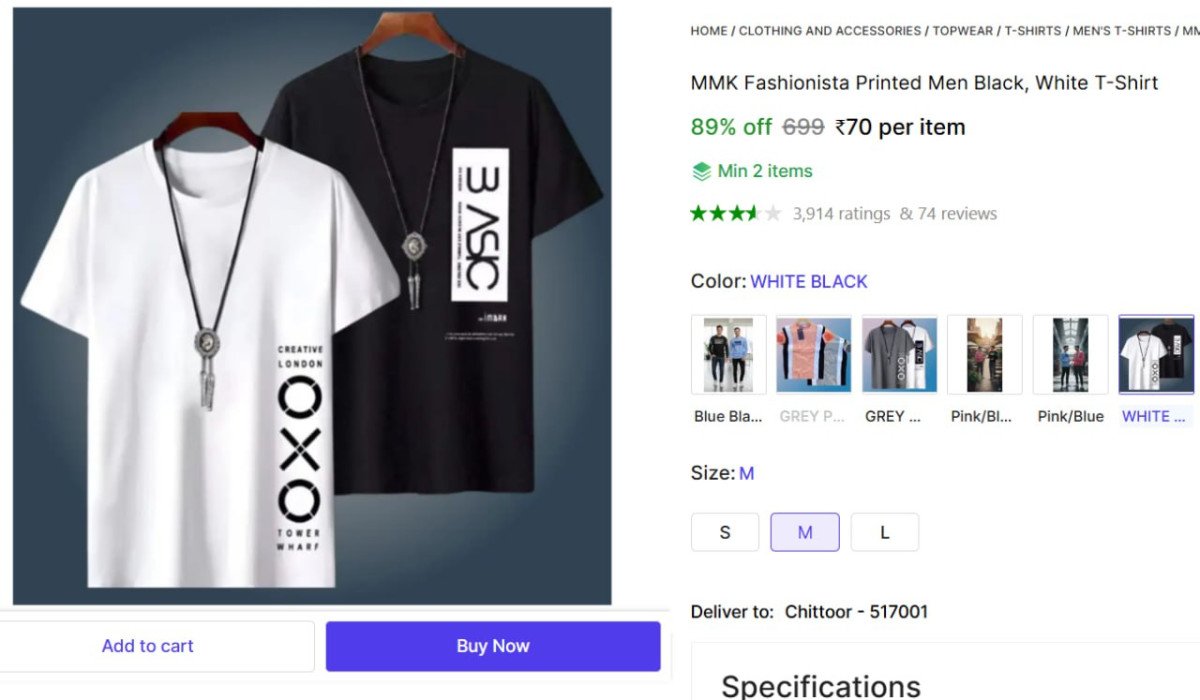Select the Blue Black color thumbnail
This screenshot has height=700, width=1200.
click(728, 355)
